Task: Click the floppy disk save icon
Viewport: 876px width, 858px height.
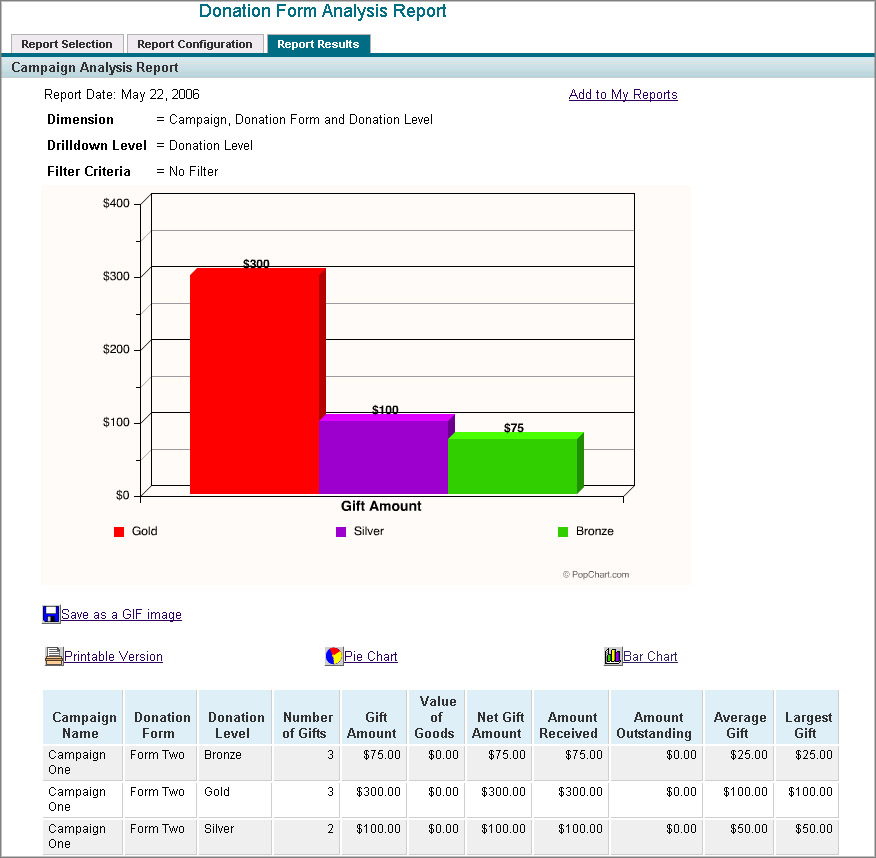Action: [x=50, y=613]
